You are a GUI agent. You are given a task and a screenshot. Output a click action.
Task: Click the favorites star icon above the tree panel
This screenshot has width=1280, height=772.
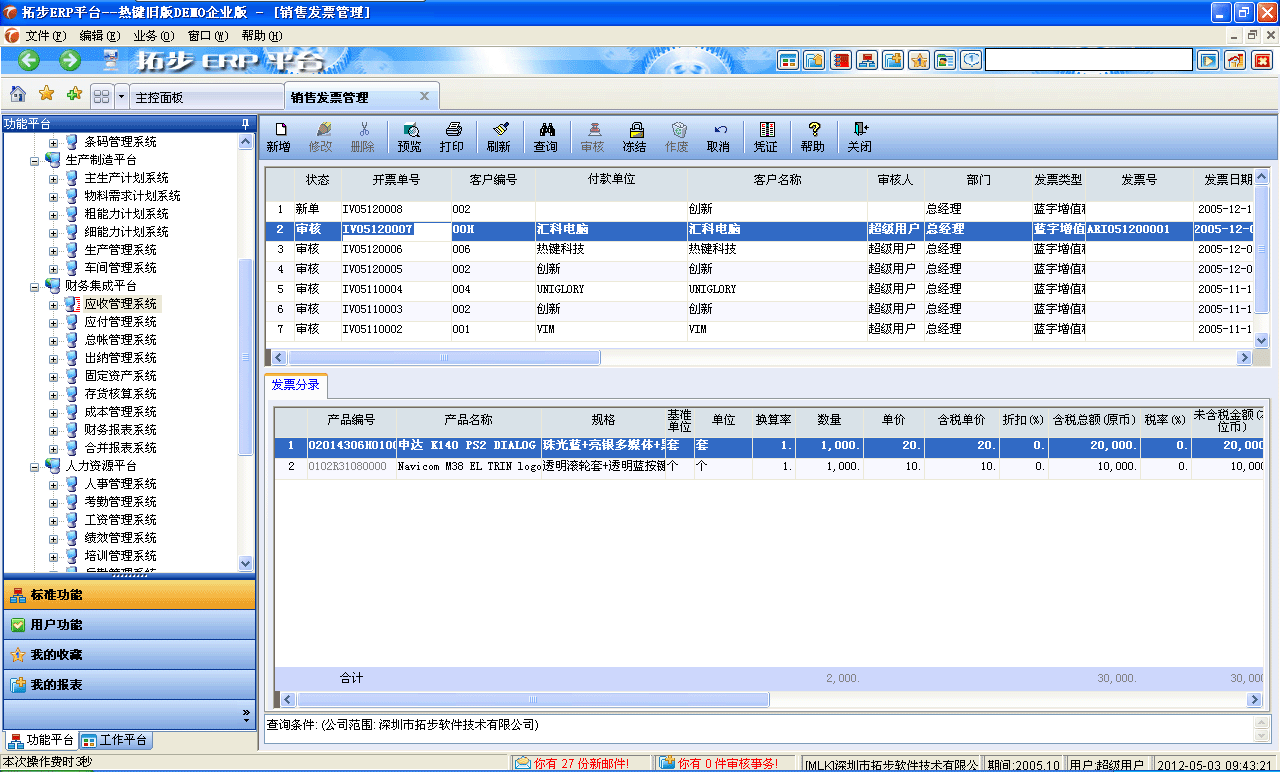(x=44, y=94)
